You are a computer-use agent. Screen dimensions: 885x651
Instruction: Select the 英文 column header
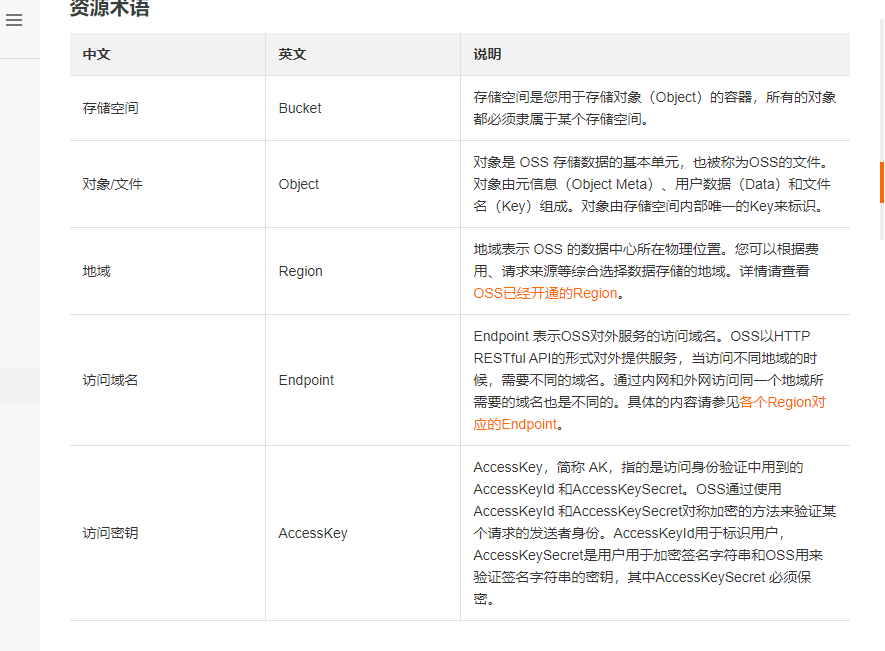pos(363,54)
